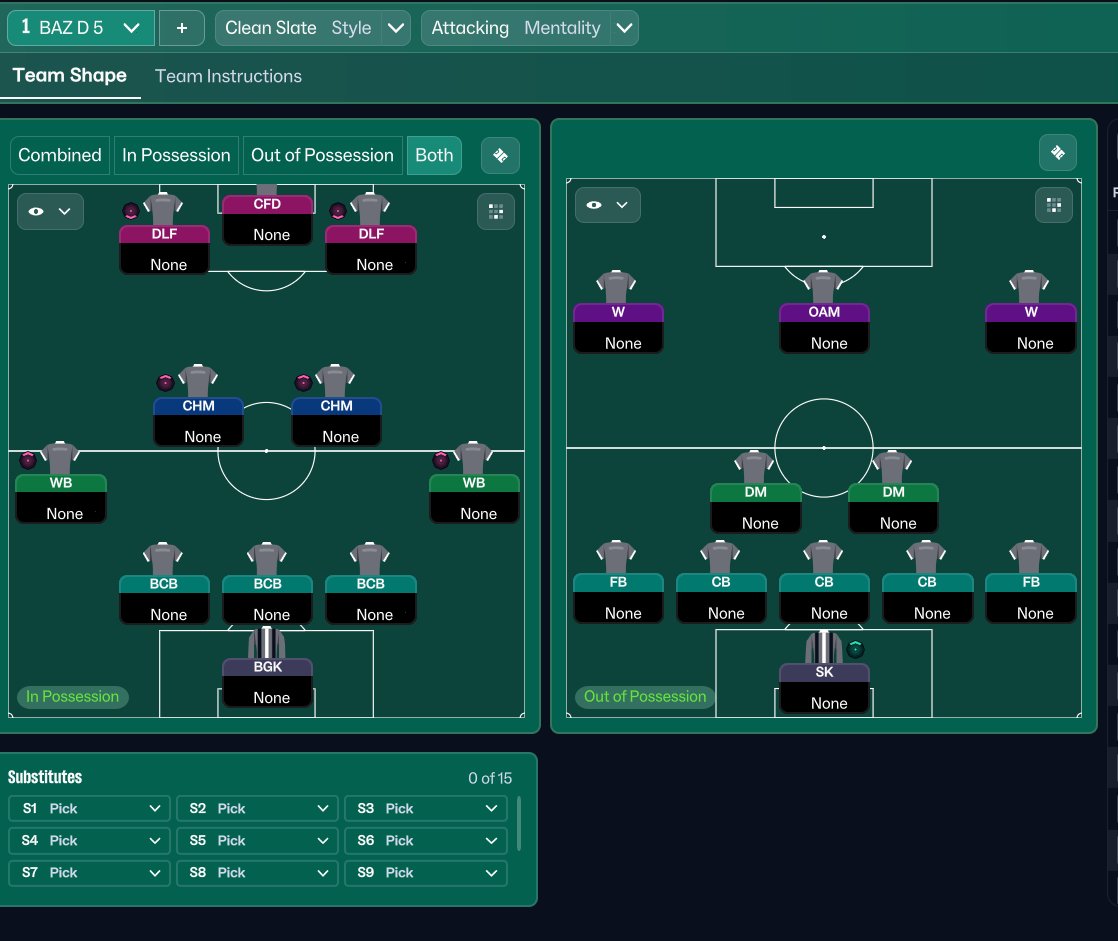Screen dimensions: 1118x941
Task: Click the OAM role label
Action: (x=824, y=312)
